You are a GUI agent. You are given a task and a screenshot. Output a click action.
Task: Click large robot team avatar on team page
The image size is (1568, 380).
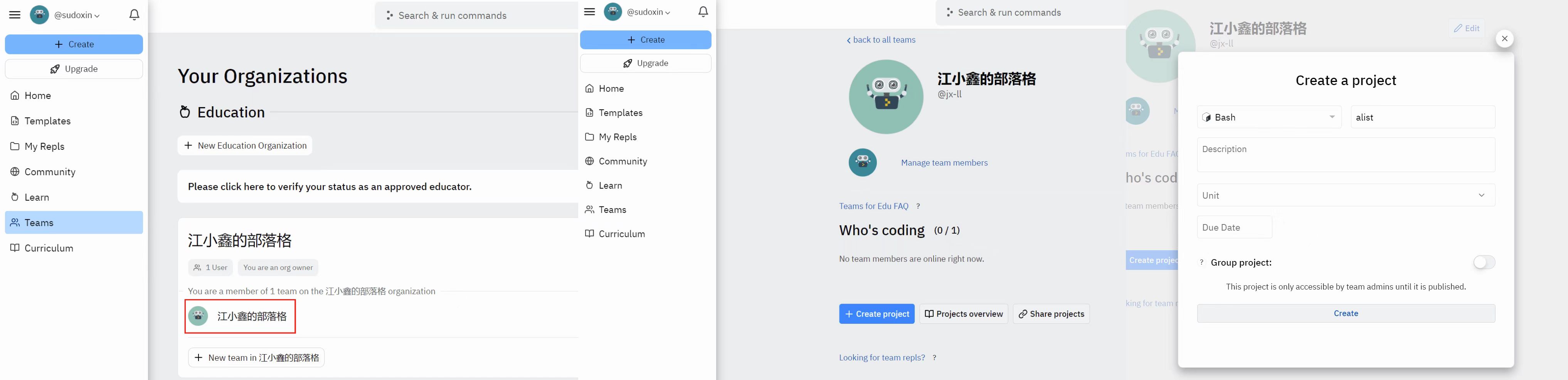point(886,97)
